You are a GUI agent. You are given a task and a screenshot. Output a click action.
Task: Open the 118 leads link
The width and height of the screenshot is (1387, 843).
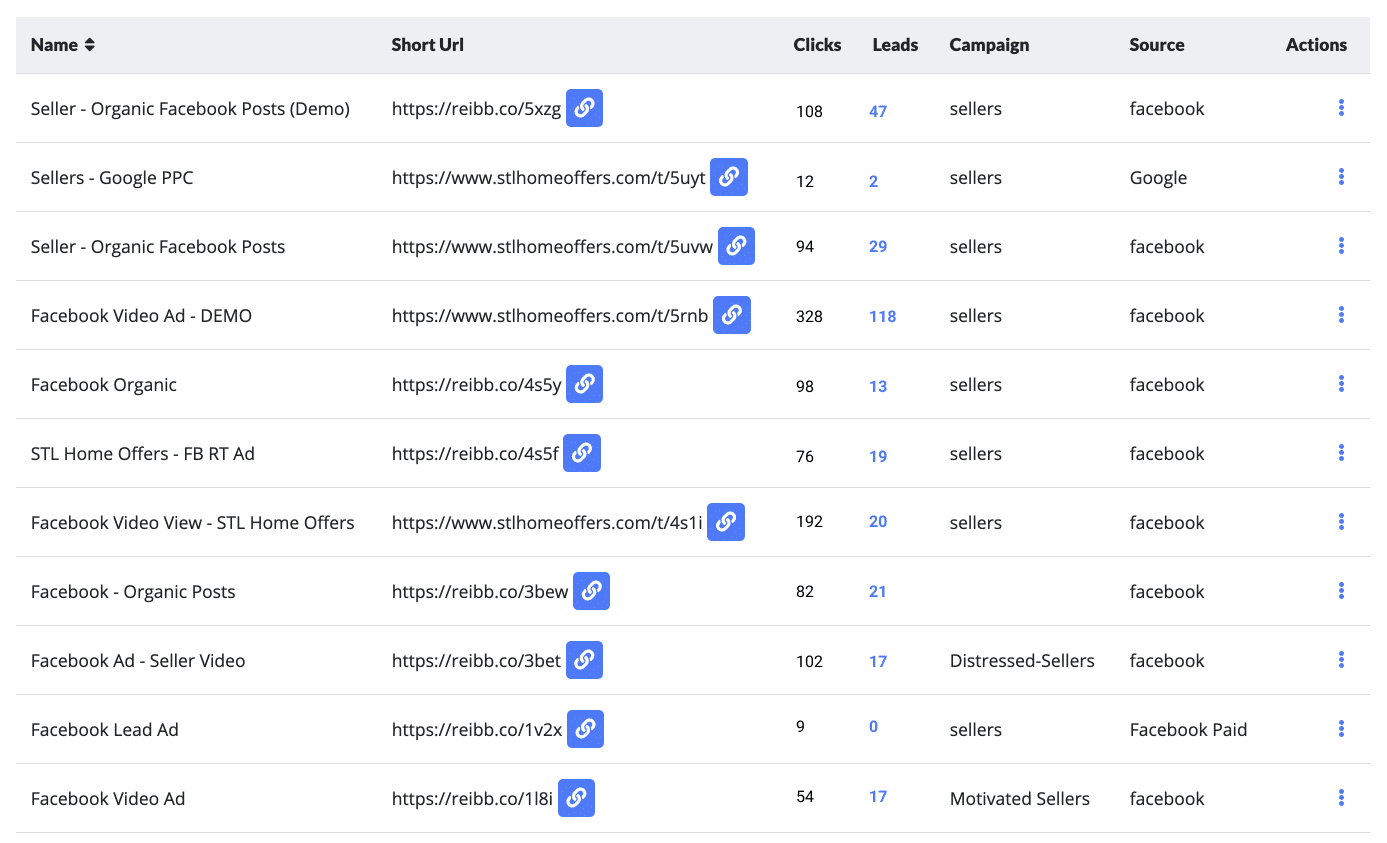(x=883, y=316)
